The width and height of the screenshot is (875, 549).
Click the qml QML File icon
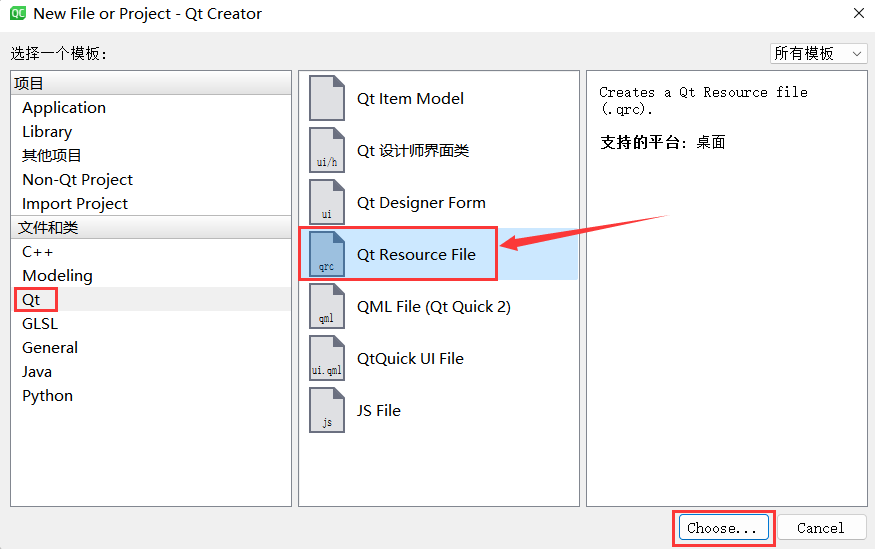(x=327, y=306)
